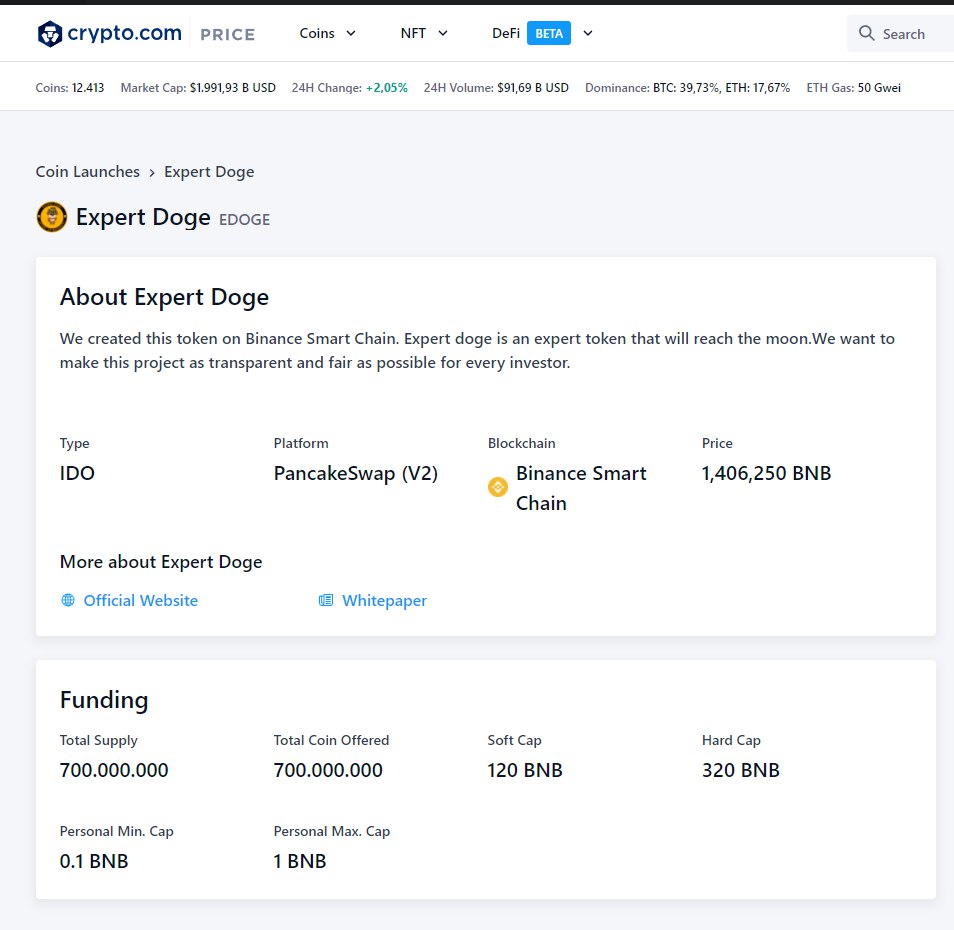Click the 0.1 BNB personal min cap
This screenshot has width=954, height=930.
94,861
